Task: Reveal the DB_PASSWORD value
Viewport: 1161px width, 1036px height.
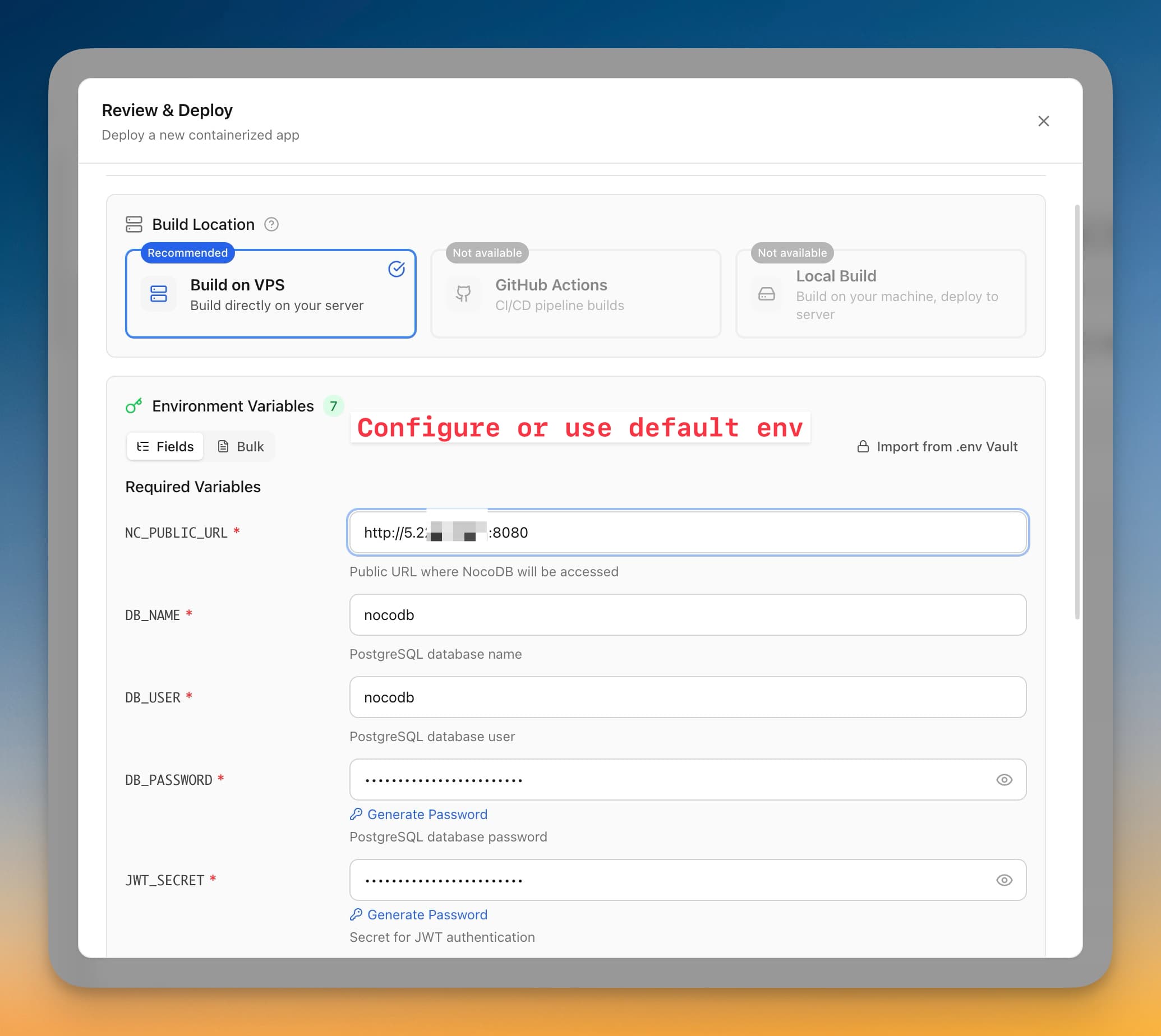Action: 1004,779
